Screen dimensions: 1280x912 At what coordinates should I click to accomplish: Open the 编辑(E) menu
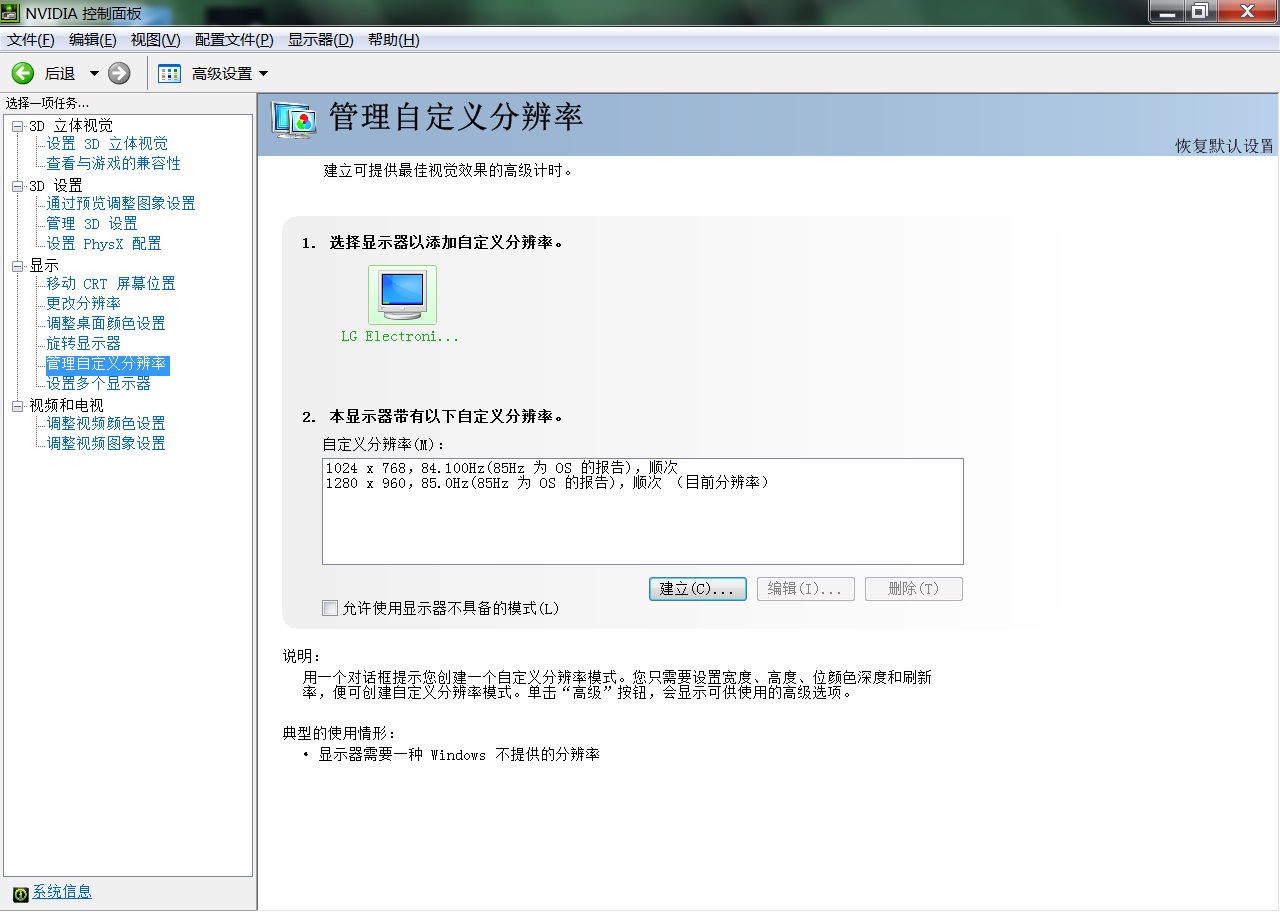[93, 40]
